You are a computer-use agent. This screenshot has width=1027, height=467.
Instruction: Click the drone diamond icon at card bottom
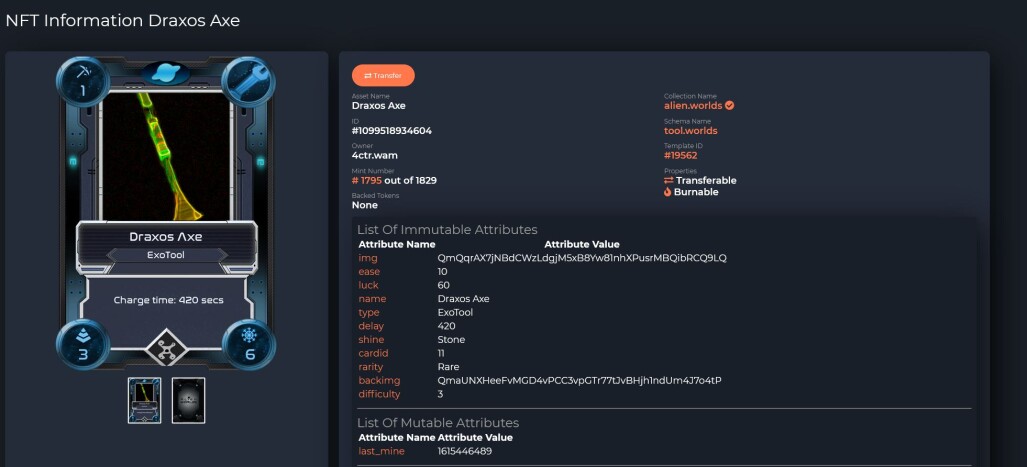[x=166, y=348]
